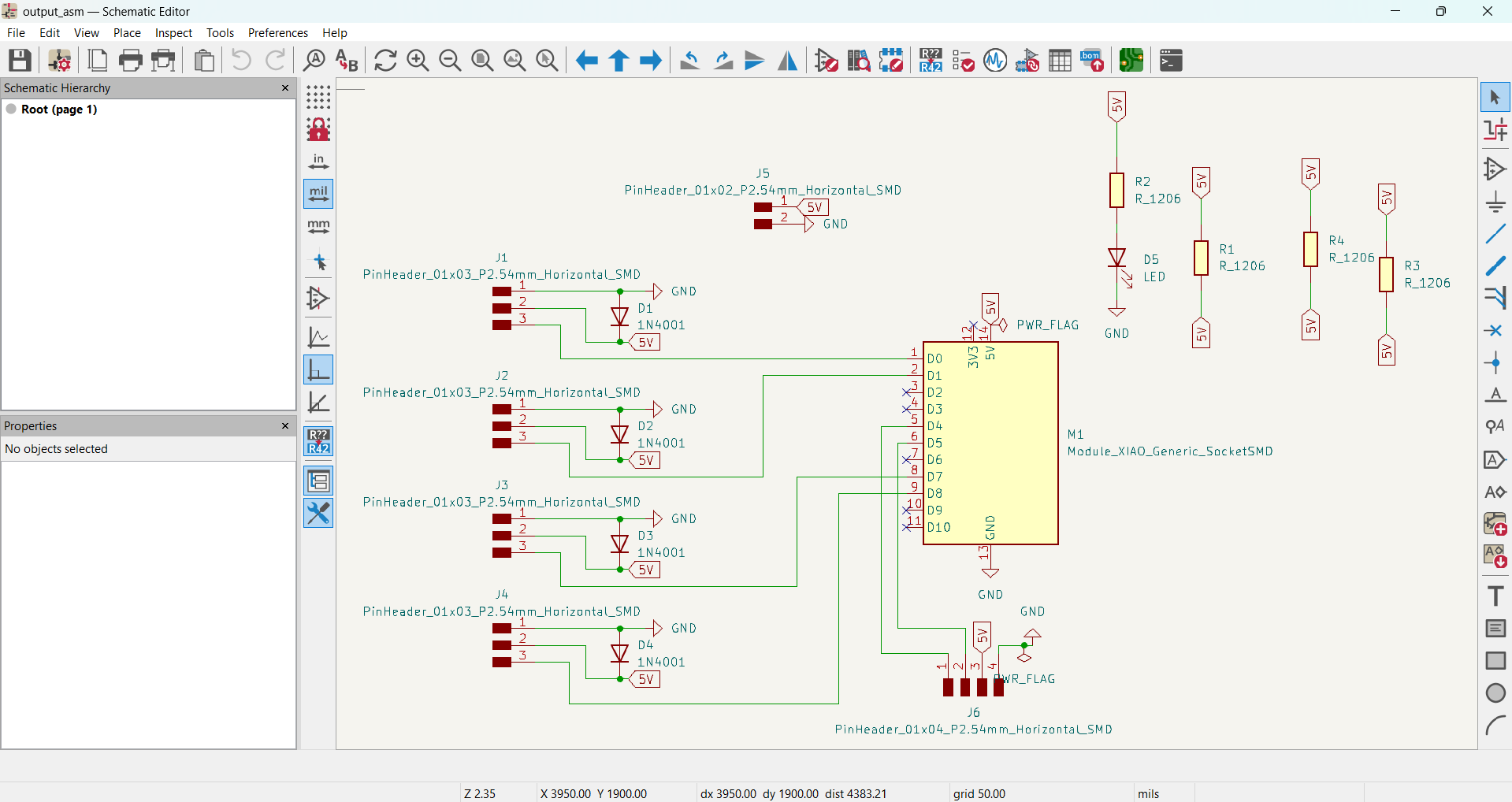Toggle automatic annotation R42 button
The width and height of the screenshot is (1512, 802).
tap(318, 442)
